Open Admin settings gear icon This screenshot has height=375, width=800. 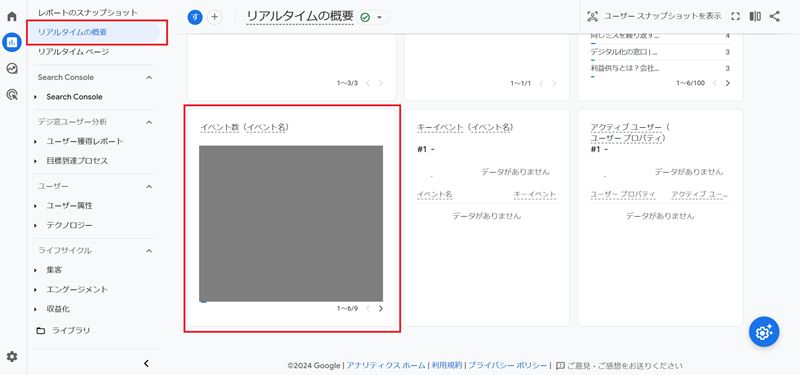(12, 357)
